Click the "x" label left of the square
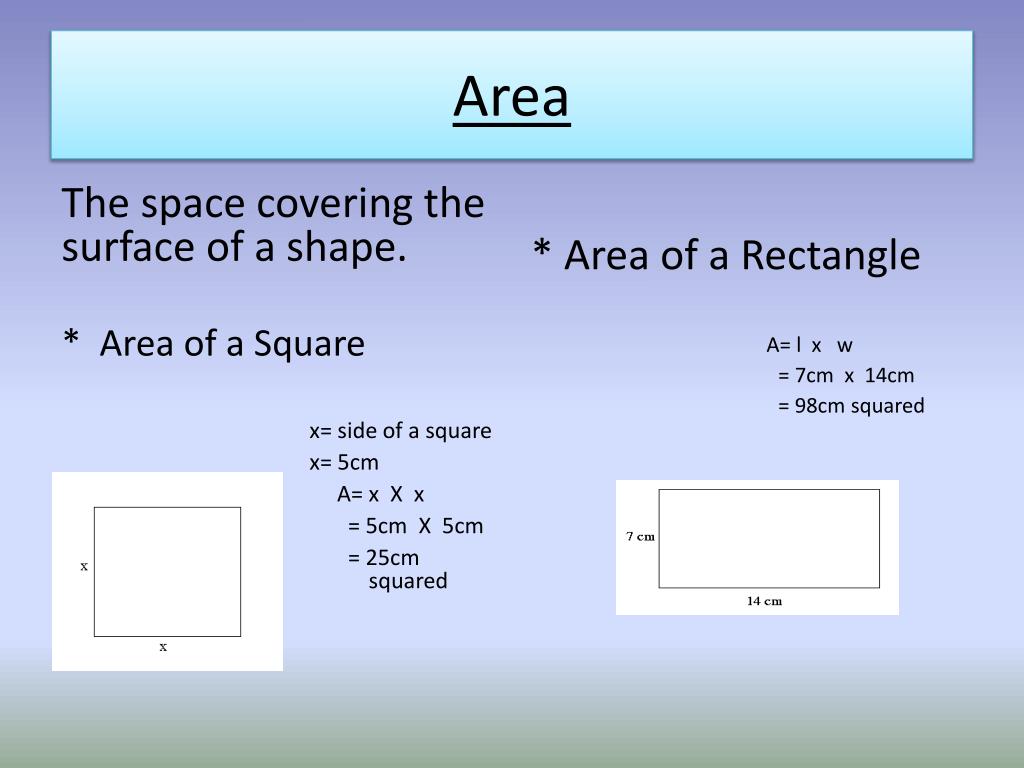This screenshot has height=768, width=1024. (x=84, y=566)
